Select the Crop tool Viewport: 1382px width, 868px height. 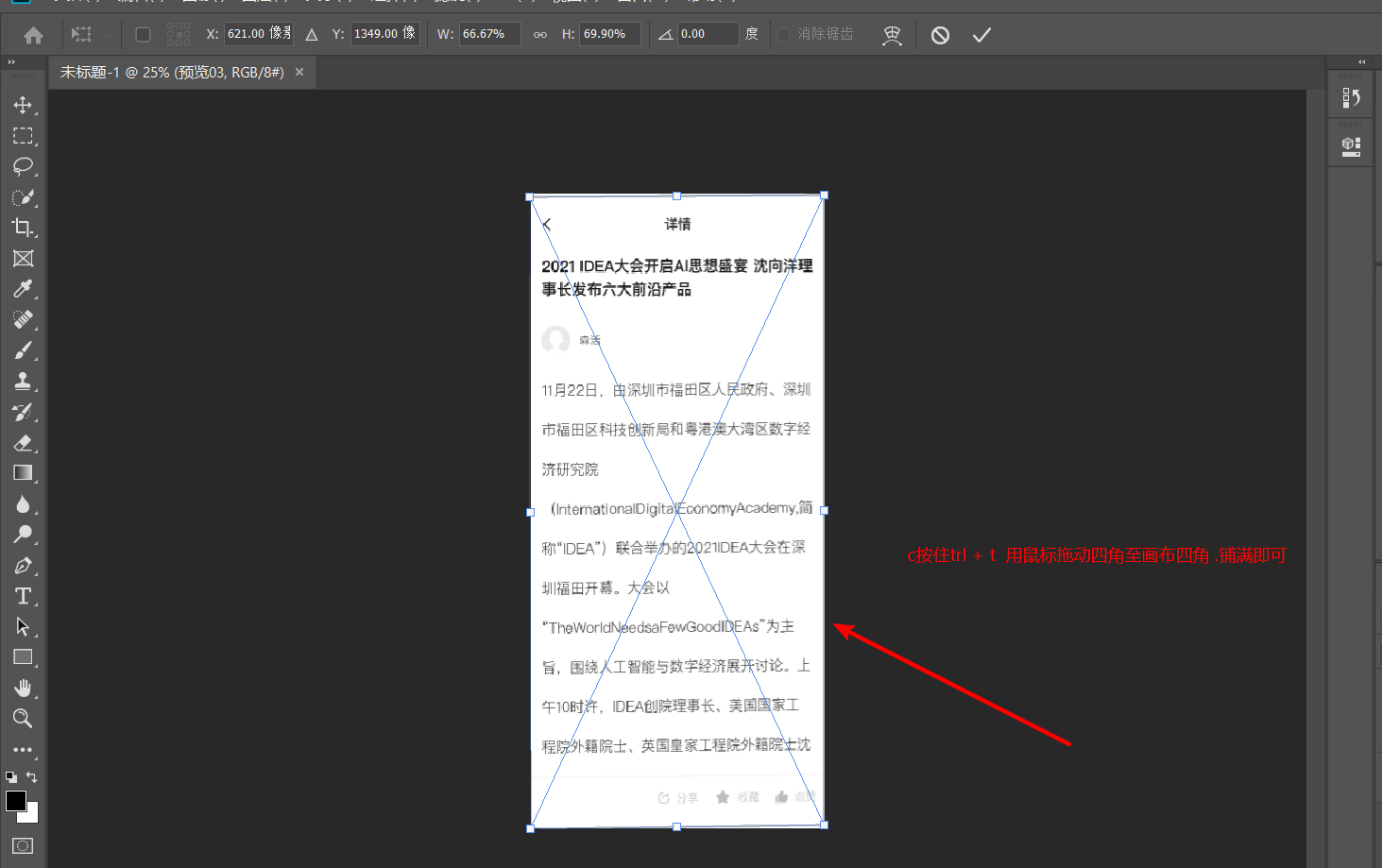point(23,228)
